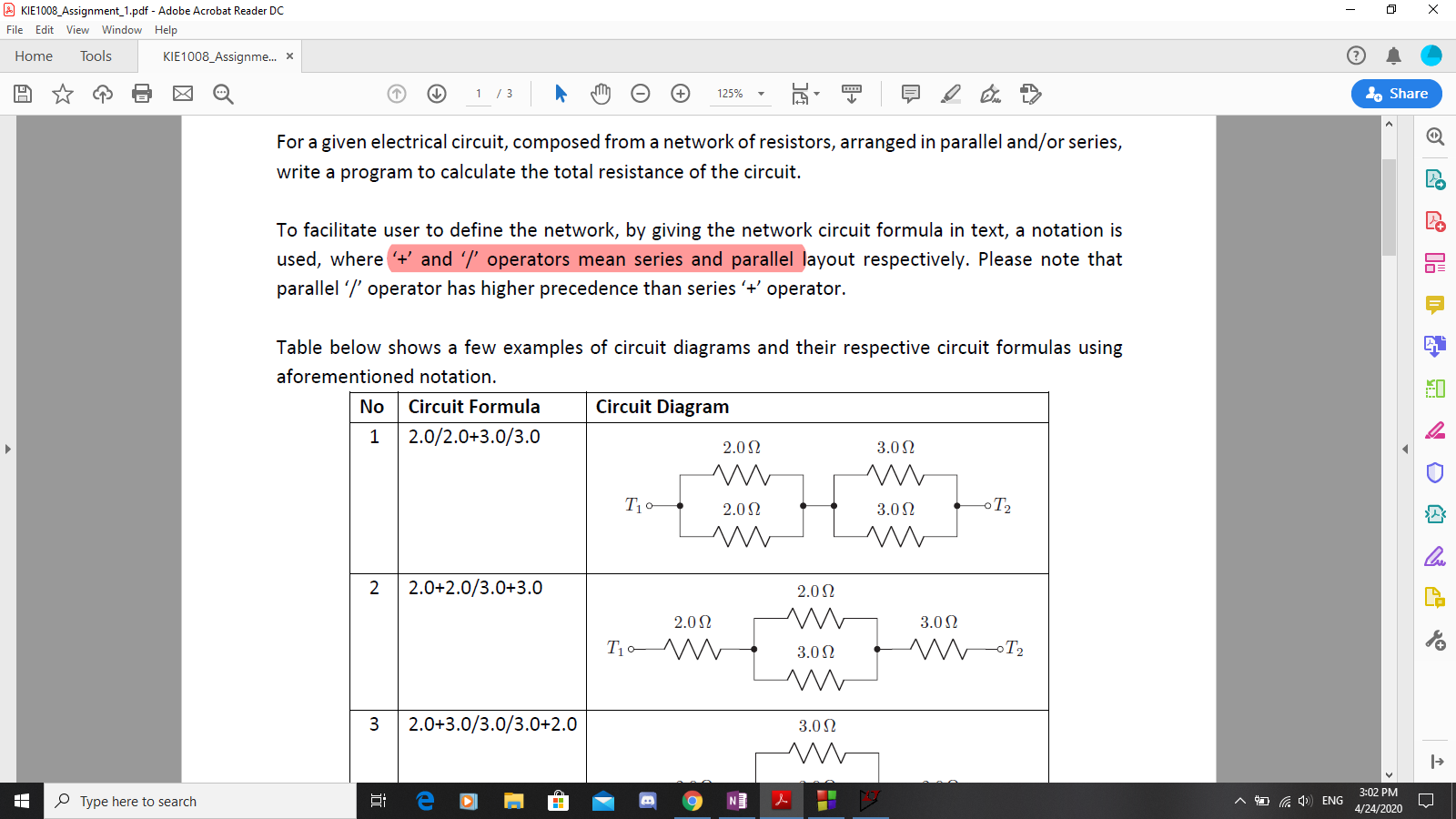Open the Search tool in the sidebar
This screenshot has height=819, width=1456.
1435,136
